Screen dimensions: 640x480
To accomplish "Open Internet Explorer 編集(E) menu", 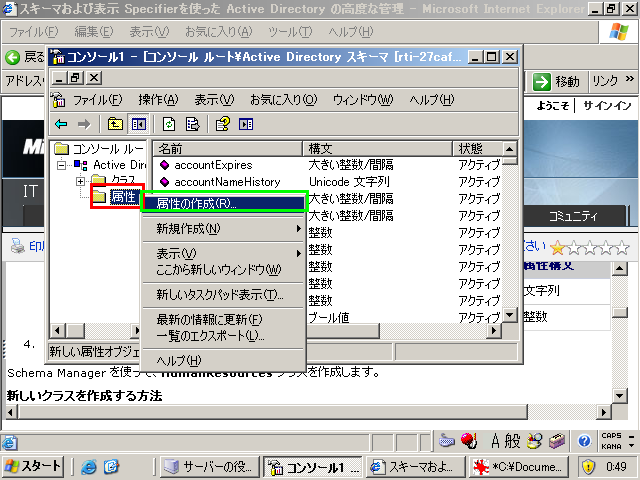I will coord(93,32).
